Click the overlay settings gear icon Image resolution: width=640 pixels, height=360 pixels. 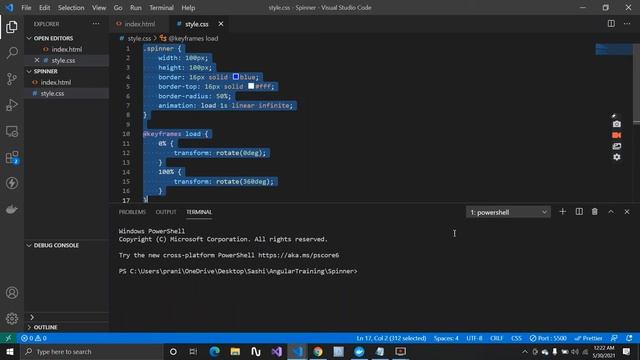click(x=616, y=157)
